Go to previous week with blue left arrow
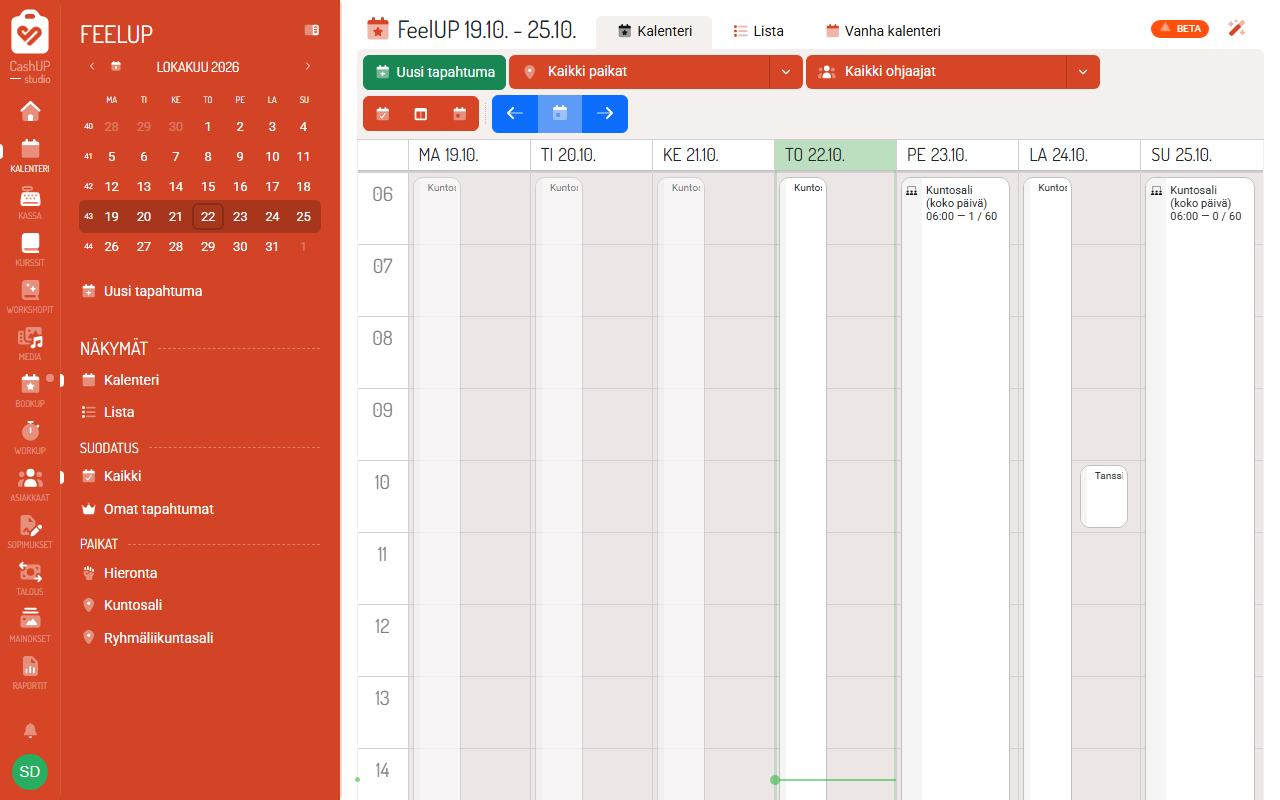The height and width of the screenshot is (800, 1280). click(x=515, y=114)
